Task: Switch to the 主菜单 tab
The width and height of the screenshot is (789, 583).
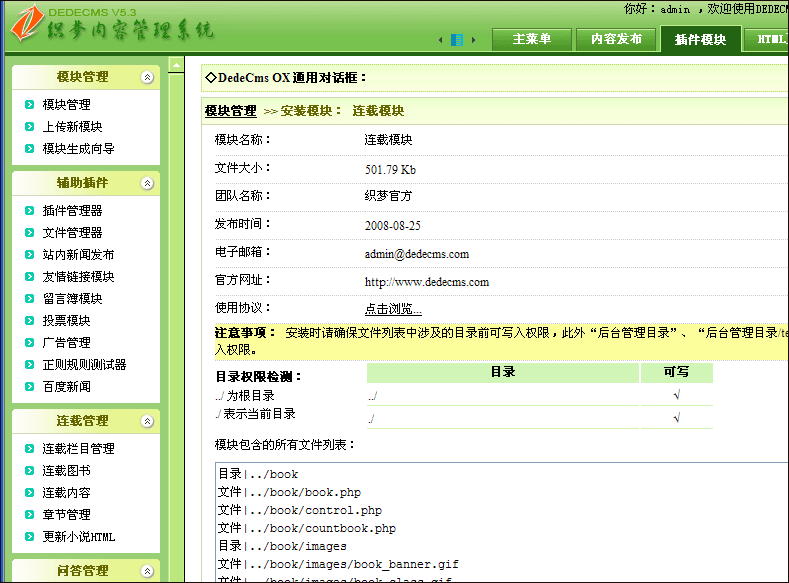Action: pos(531,40)
